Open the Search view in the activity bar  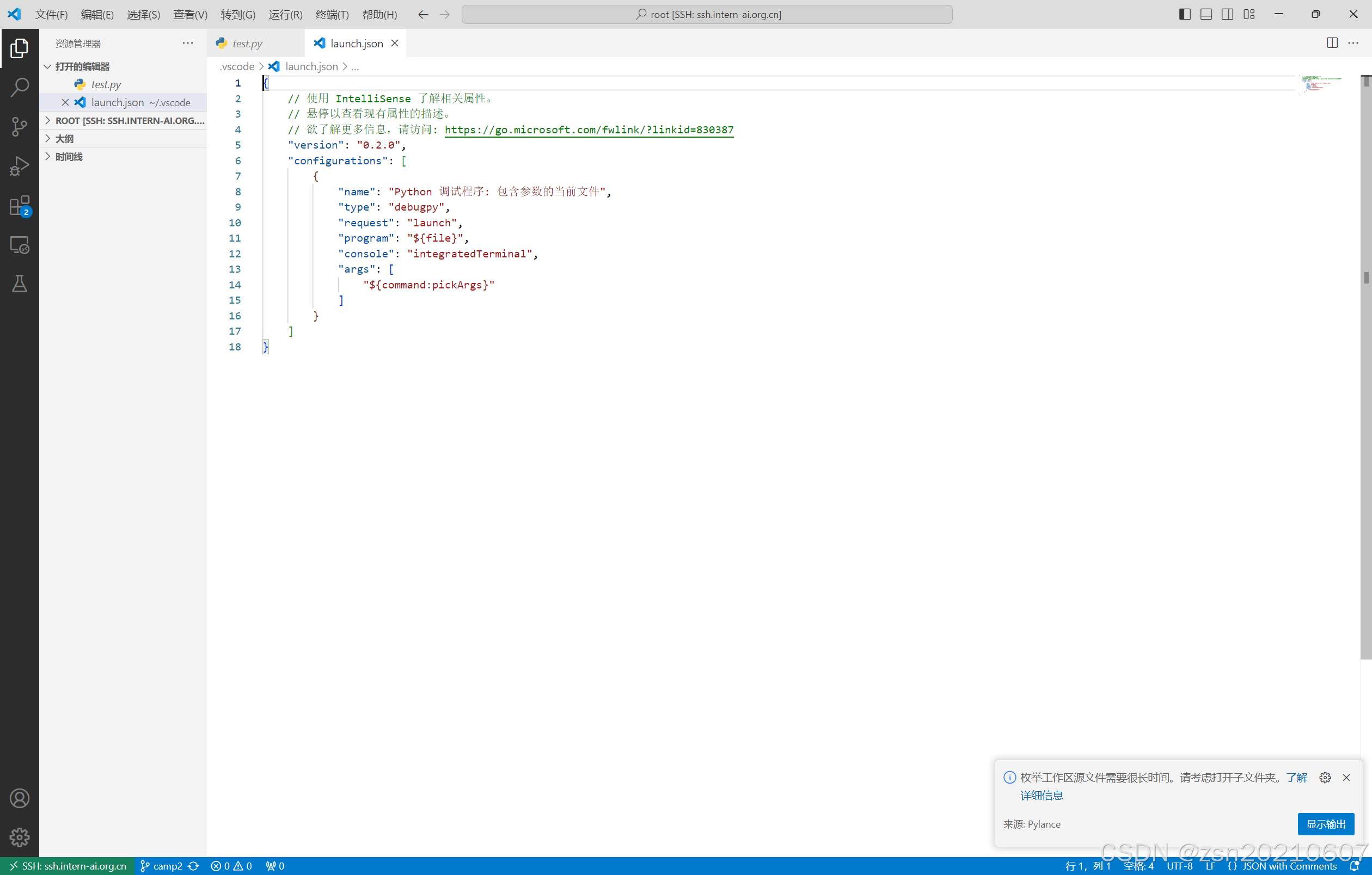(x=20, y=87)
